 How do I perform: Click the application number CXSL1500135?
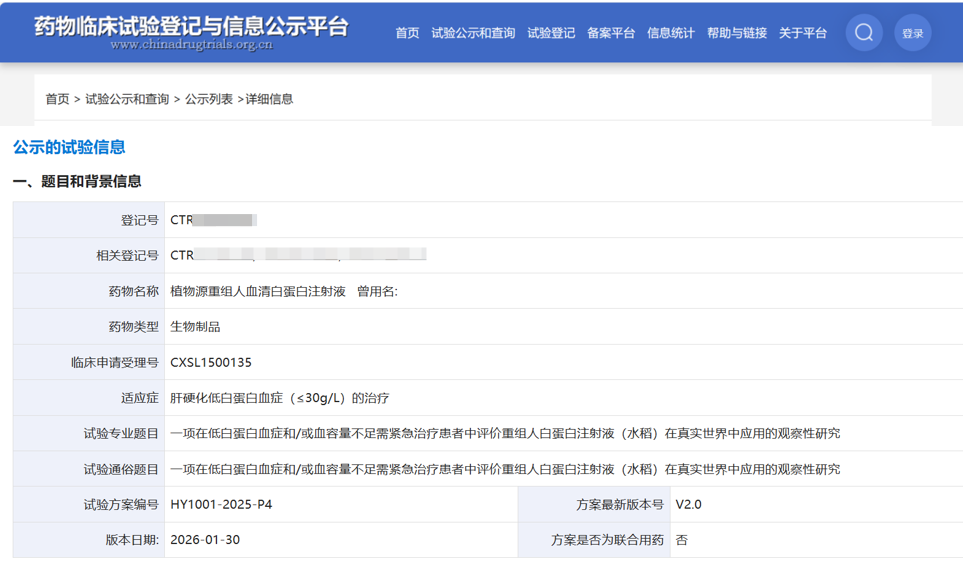click(x=211, y=362)
